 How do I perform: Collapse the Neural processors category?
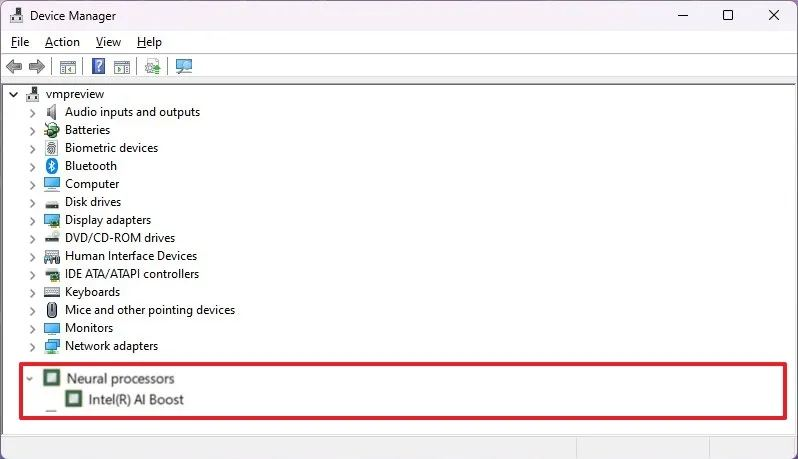tap(31, 379)
